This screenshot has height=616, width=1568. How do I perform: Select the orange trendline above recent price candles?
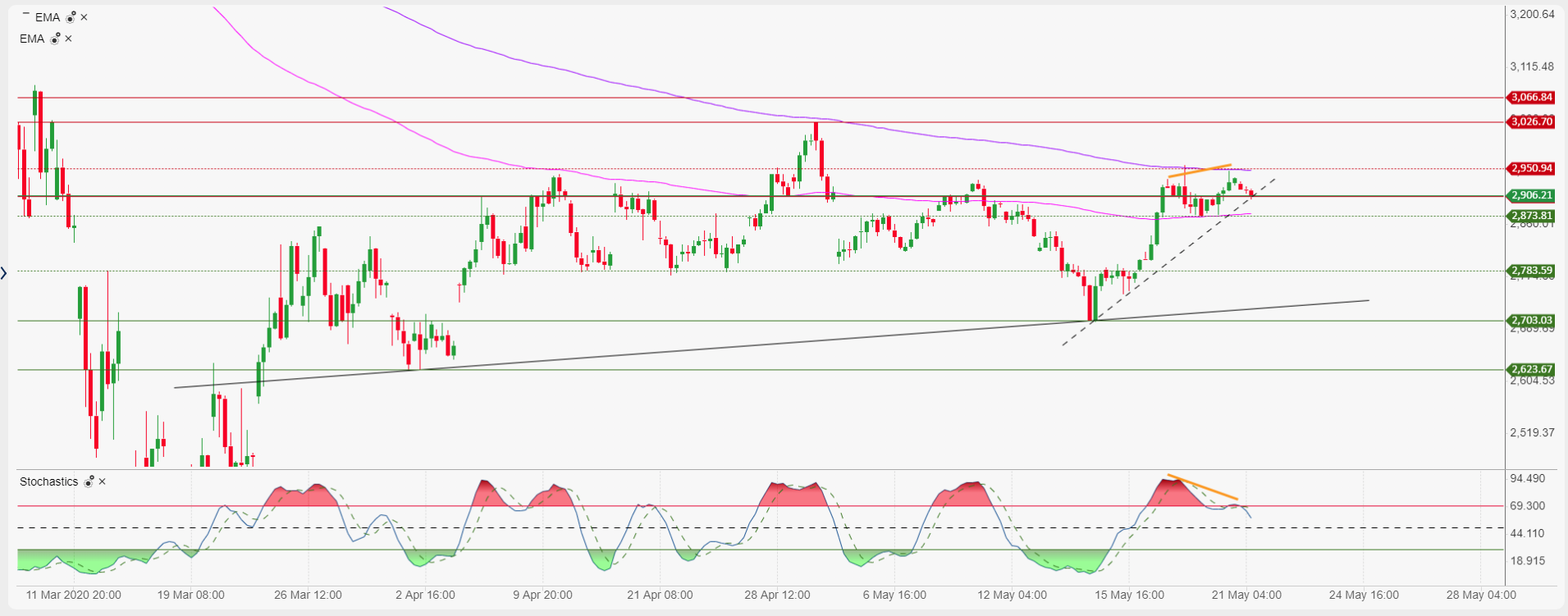1200,171
